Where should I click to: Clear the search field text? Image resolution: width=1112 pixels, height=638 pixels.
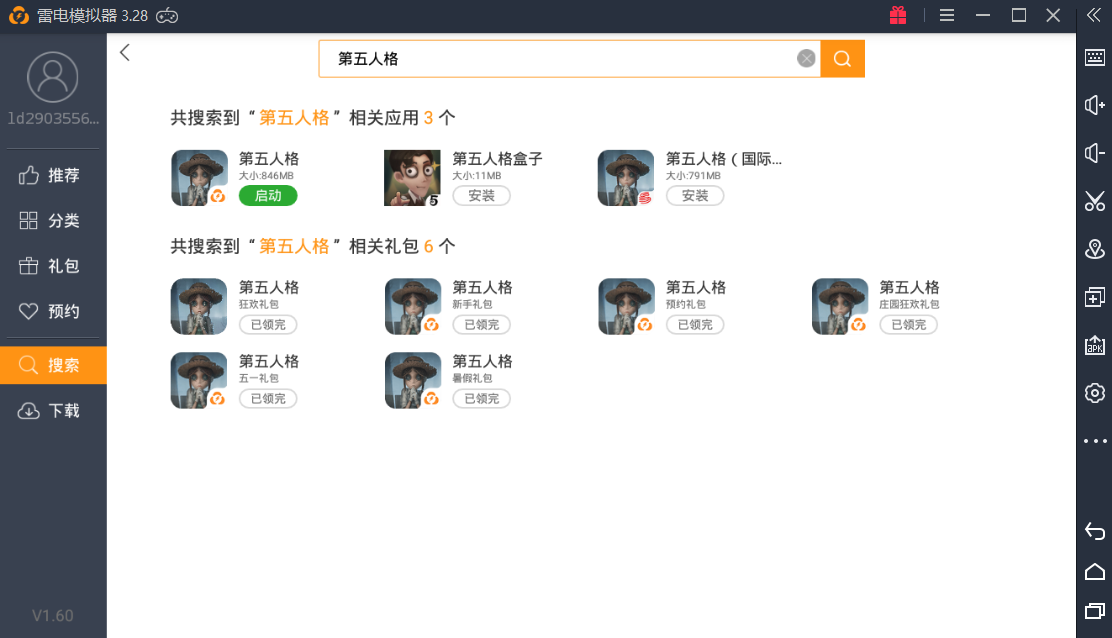[806, 59]
